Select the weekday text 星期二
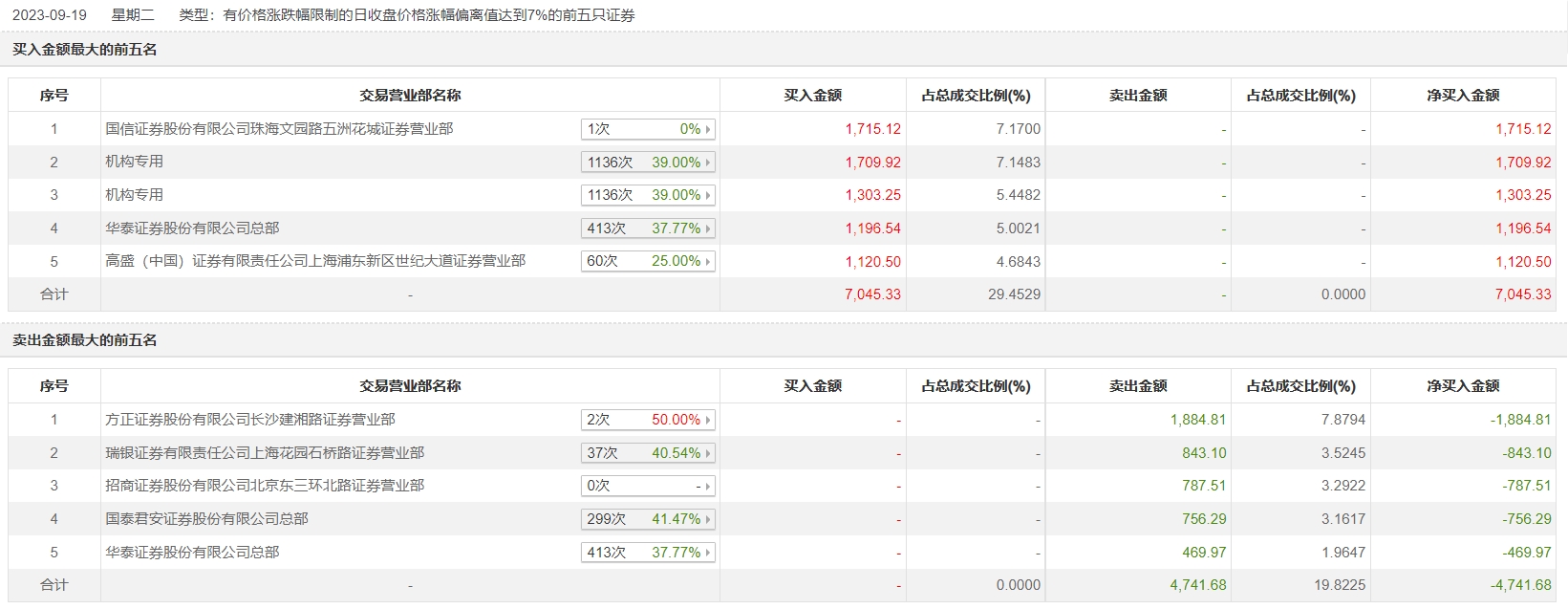1568x609 pixels. point(133,15)
